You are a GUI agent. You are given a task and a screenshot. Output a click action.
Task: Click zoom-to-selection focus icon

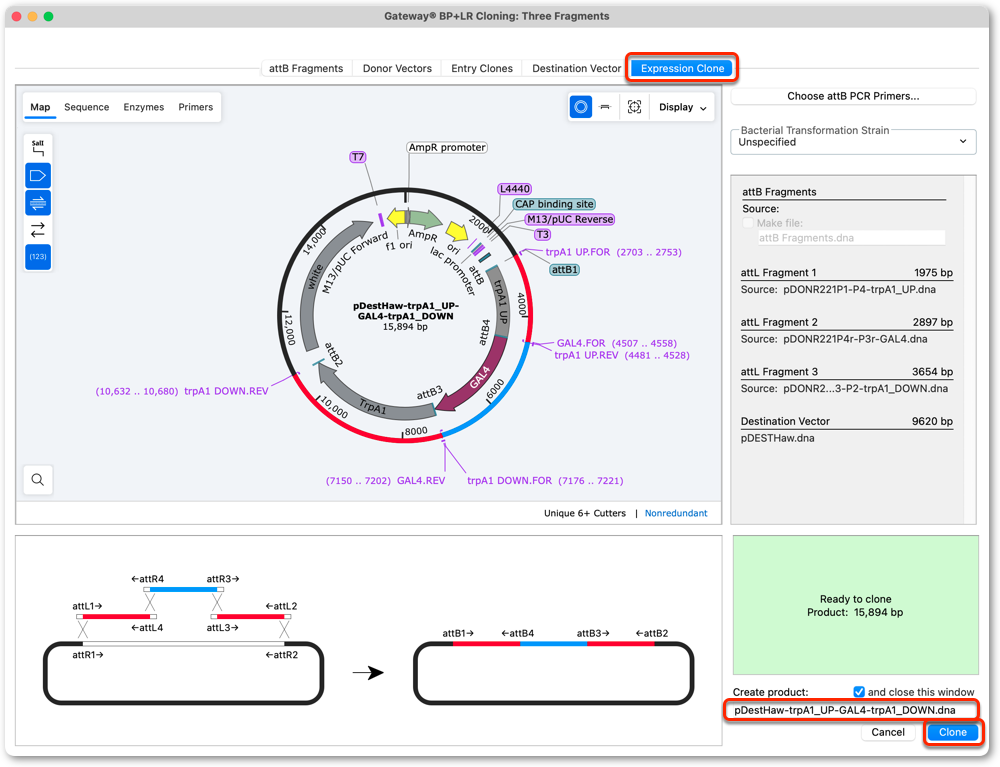634,107
